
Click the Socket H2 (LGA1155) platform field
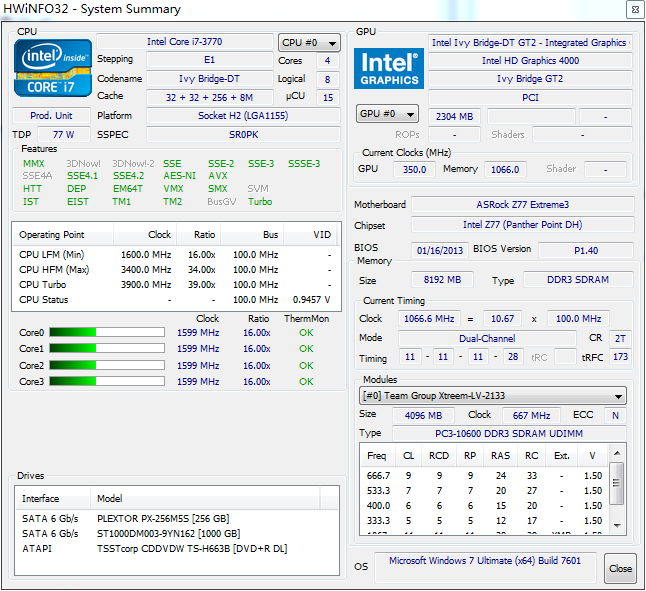pyautogui.click(x=243, y=116)
